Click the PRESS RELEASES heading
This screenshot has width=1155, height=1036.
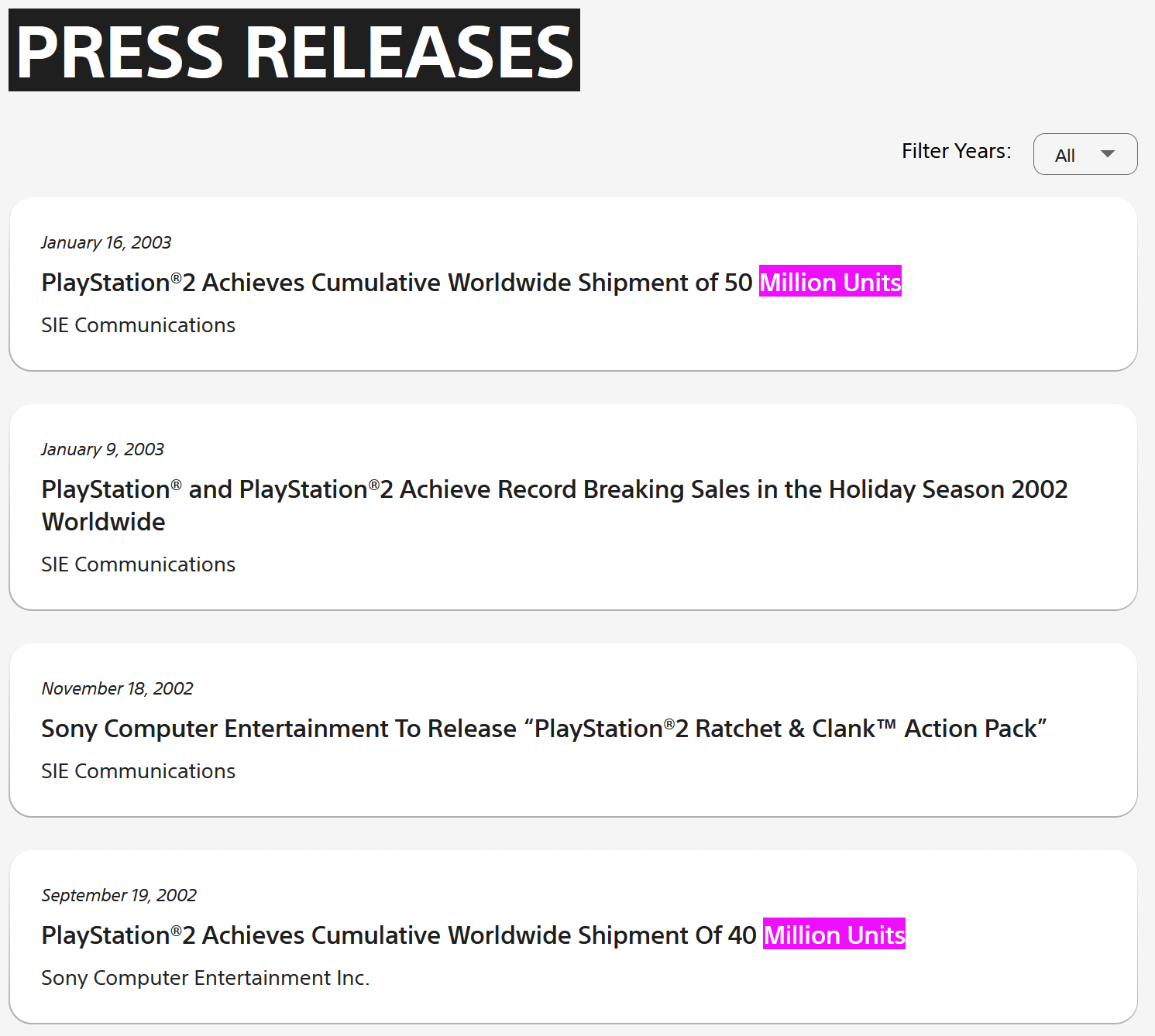click(x=294, y=51)
